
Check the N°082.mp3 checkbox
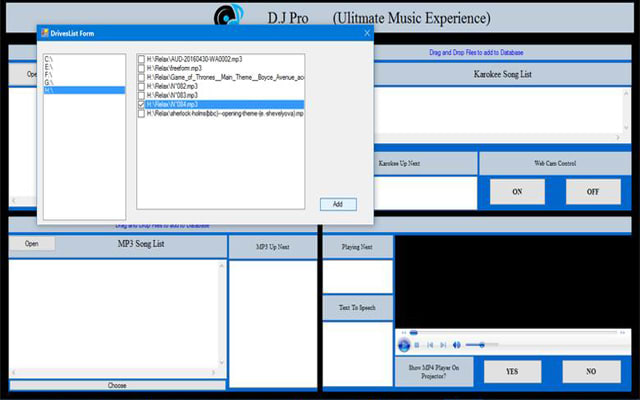pos(141,87)
